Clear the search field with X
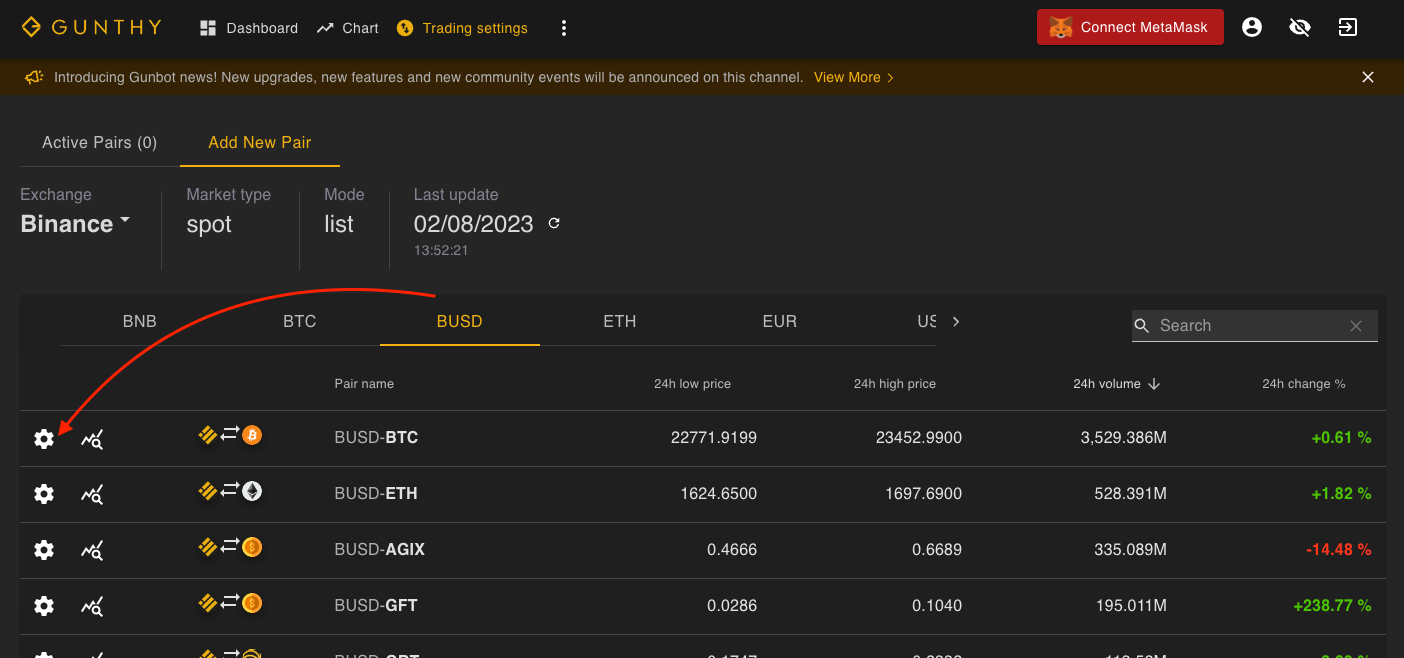 point(1356,326)
